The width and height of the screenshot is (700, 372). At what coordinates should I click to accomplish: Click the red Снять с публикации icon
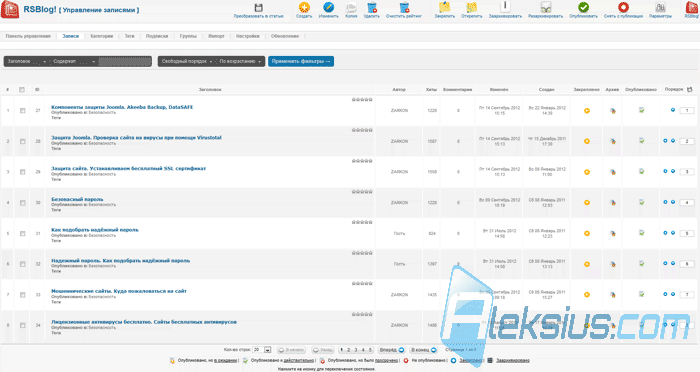623,8
